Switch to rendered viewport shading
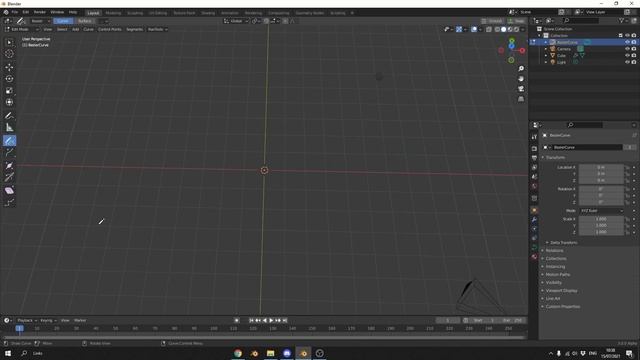This screenshot has height=360, width=640. click(x=516, y=29)
